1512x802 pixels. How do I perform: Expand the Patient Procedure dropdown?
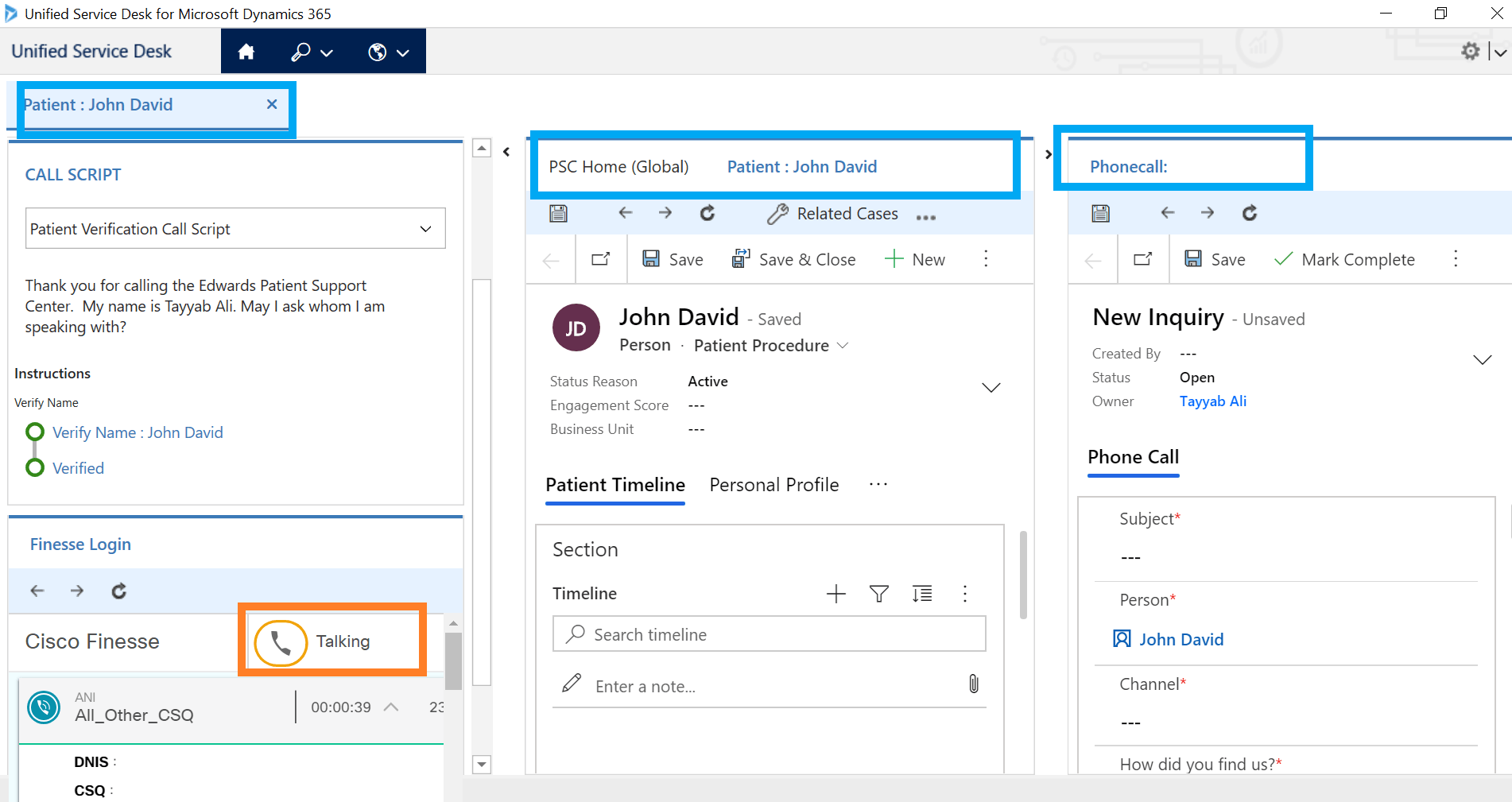(x=843, y=345)
